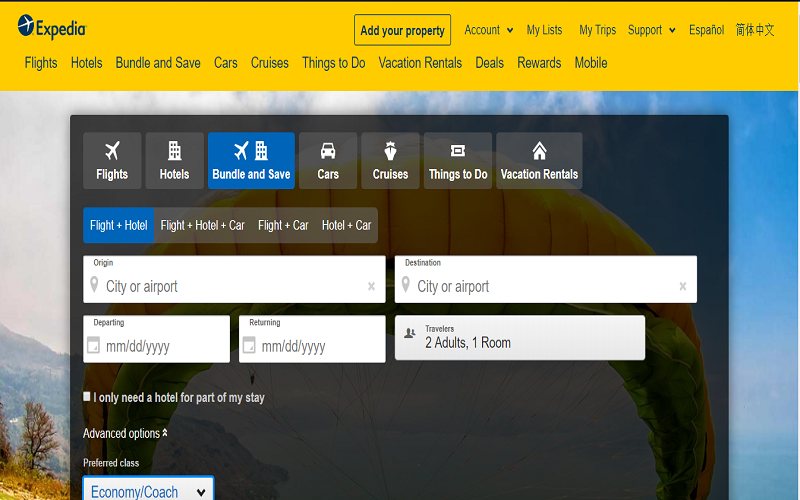800x500 pixels.
Task: Switch language to 简体中文
Action: point(755,30)
